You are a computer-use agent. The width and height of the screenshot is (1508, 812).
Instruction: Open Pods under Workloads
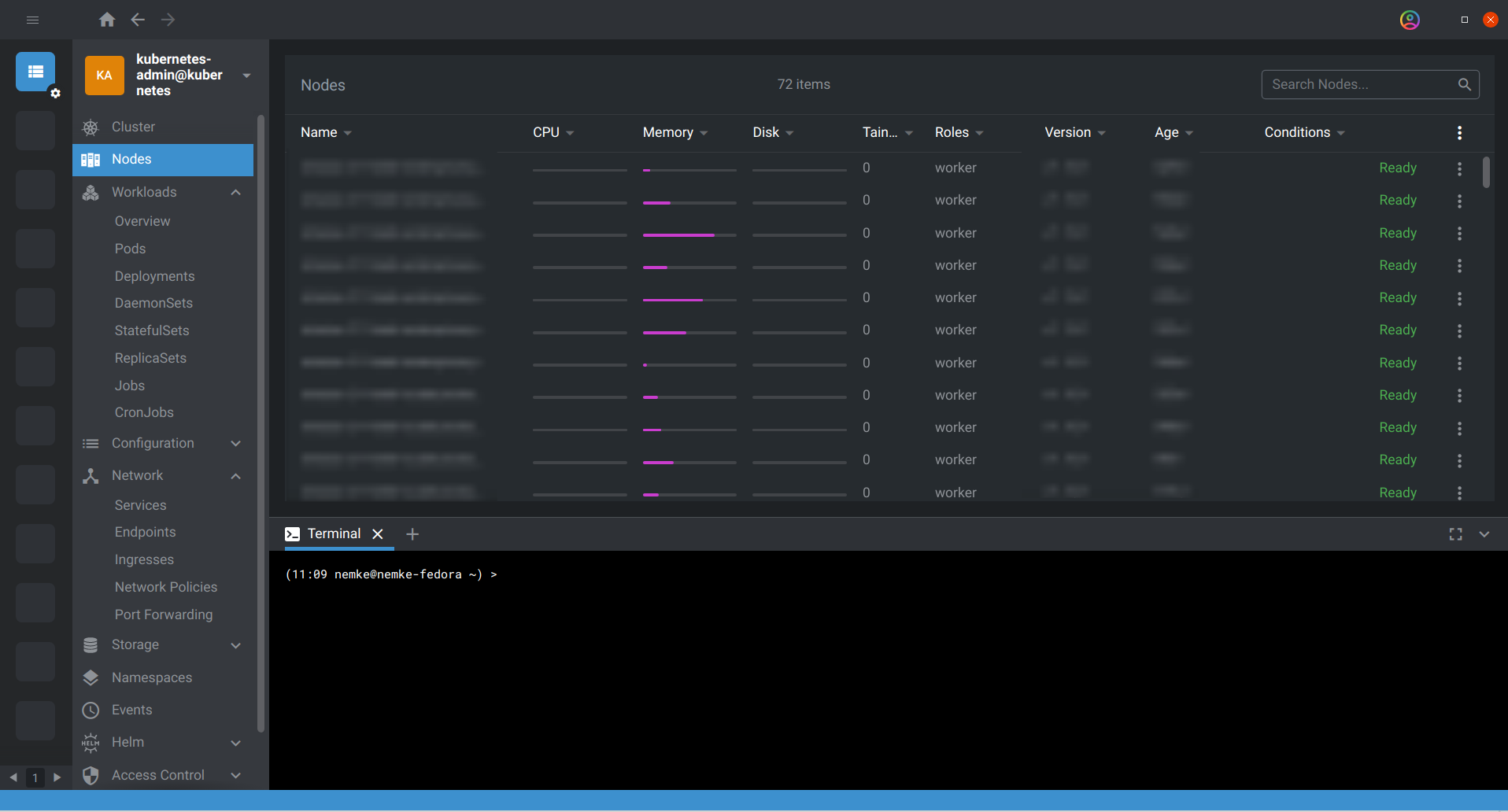(x=130, y=249)
